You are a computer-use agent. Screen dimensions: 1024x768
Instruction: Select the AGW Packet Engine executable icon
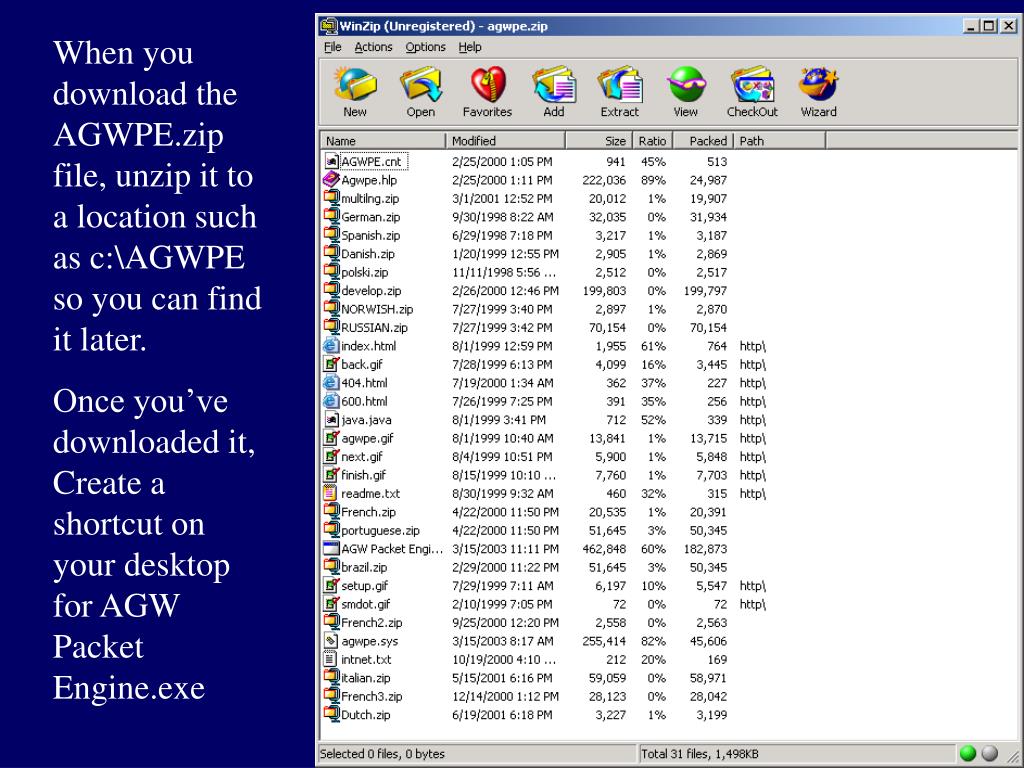331,549
